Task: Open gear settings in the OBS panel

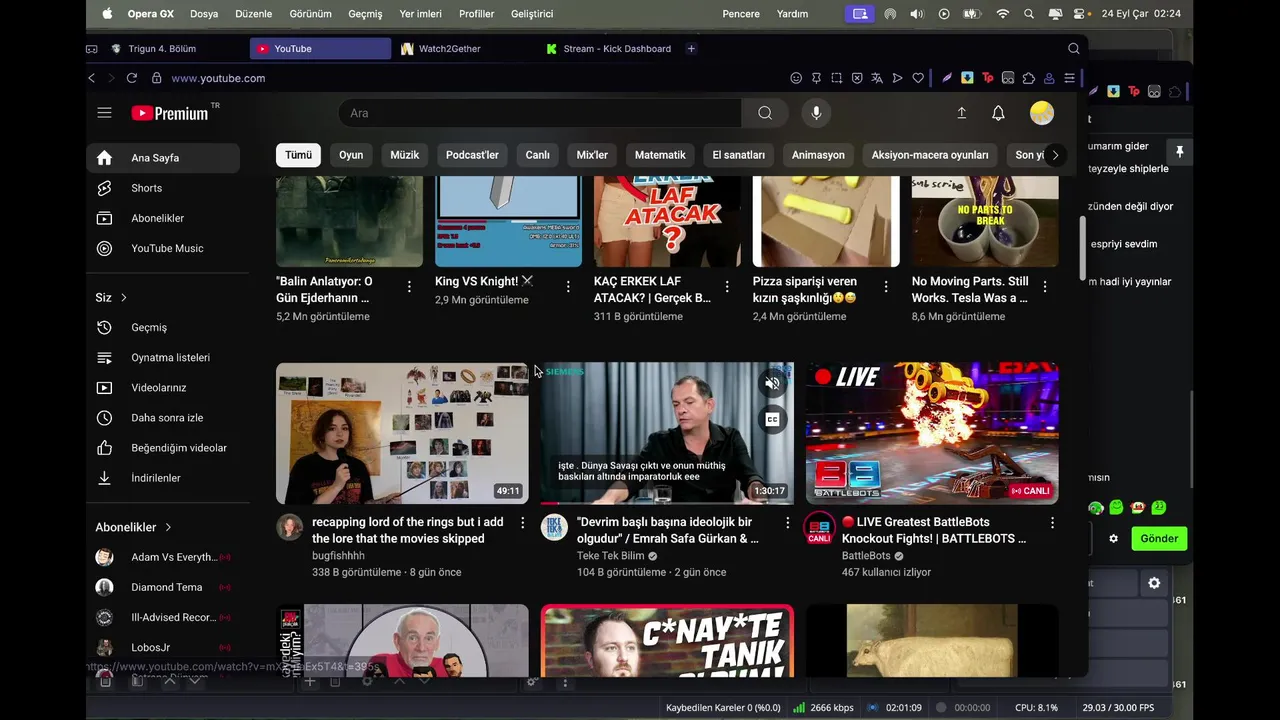Action: click(x=1154, y=583)
